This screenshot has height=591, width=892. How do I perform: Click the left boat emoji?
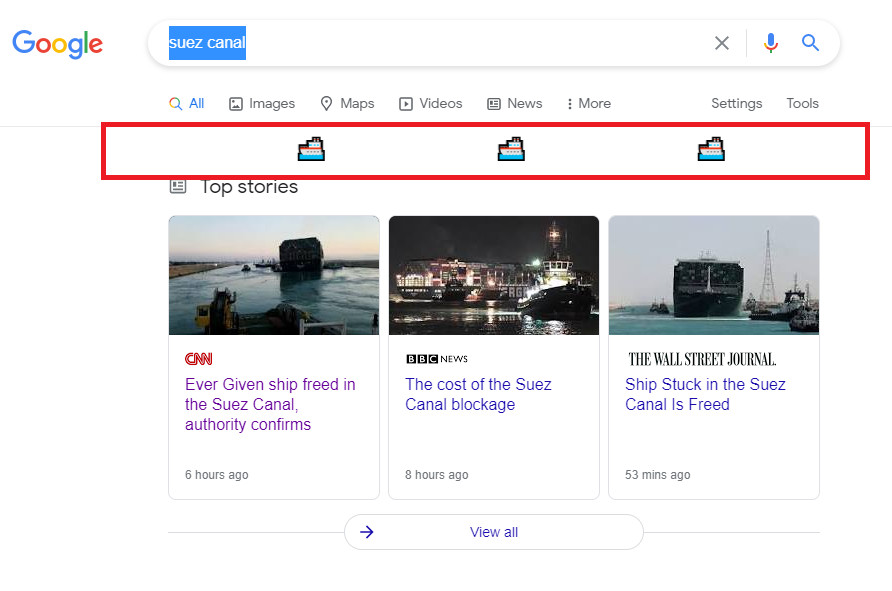[311, 150]
